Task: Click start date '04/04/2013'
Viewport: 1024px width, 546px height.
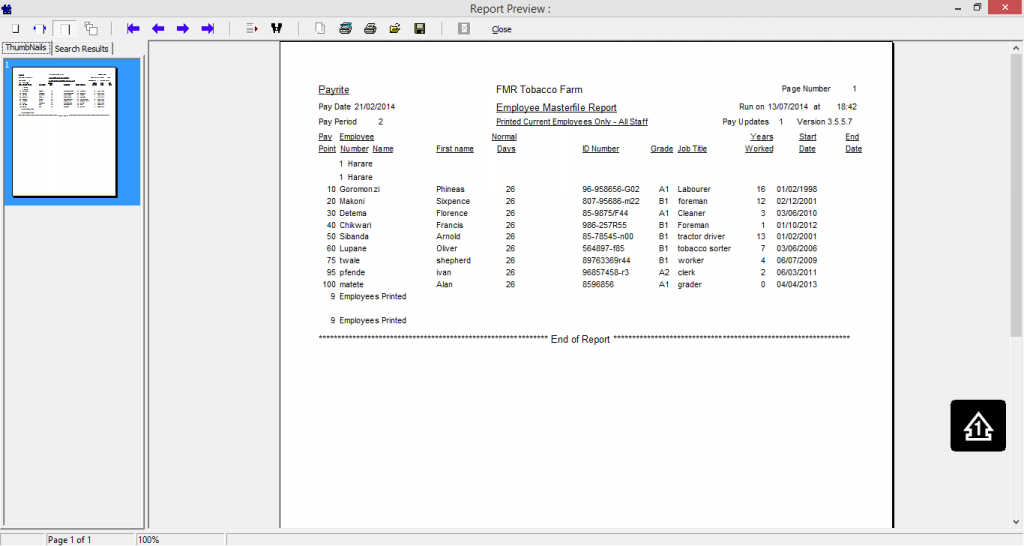Action: 797,284
